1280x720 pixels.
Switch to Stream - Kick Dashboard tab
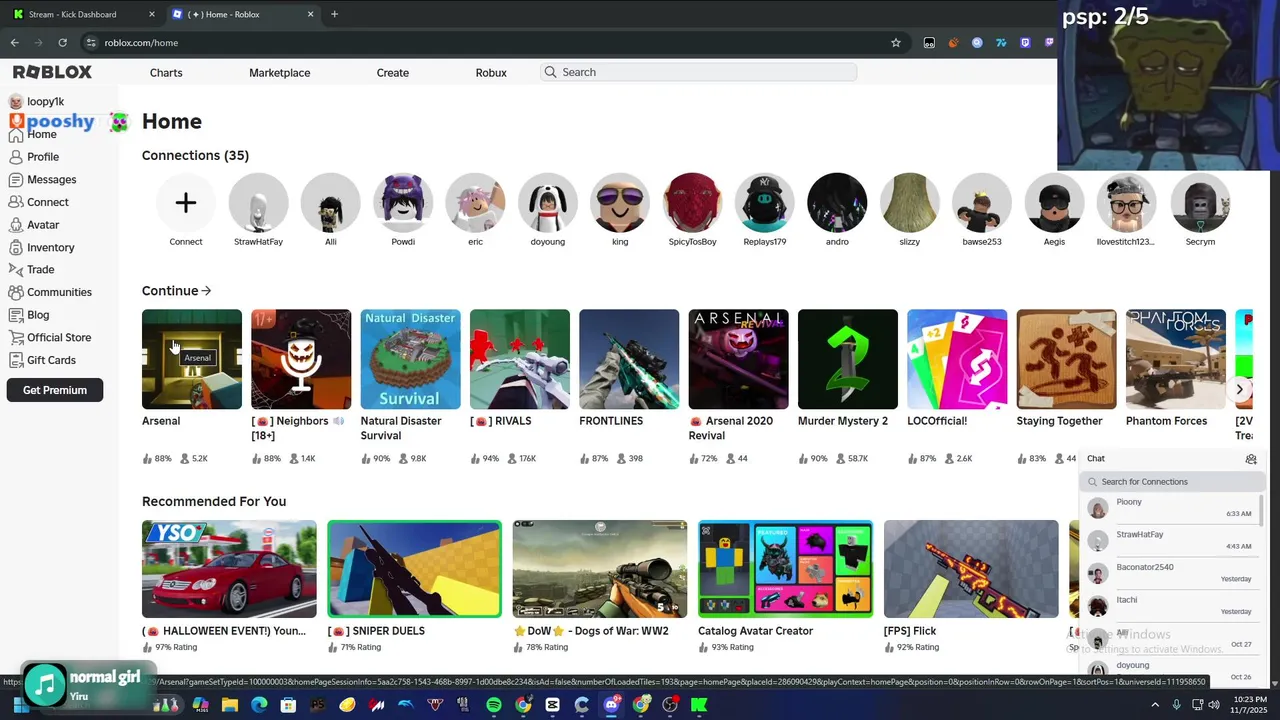(x=84, y=14)
